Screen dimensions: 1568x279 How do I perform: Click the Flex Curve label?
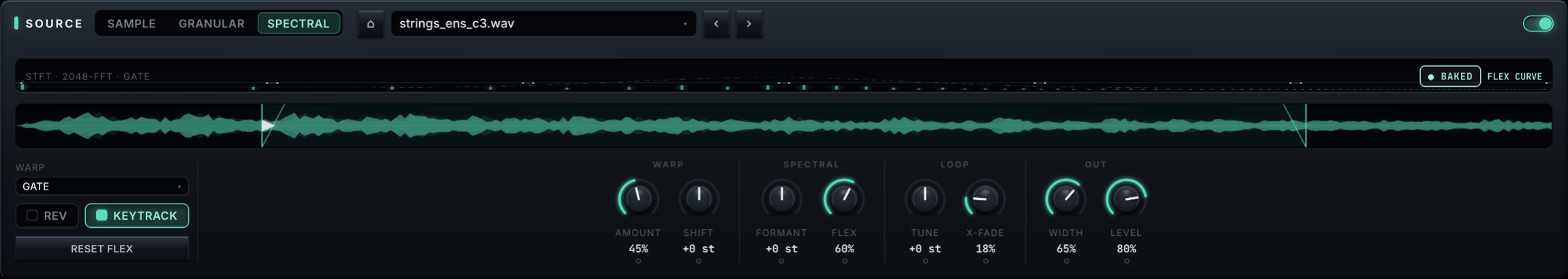[x=1515, y=76]
